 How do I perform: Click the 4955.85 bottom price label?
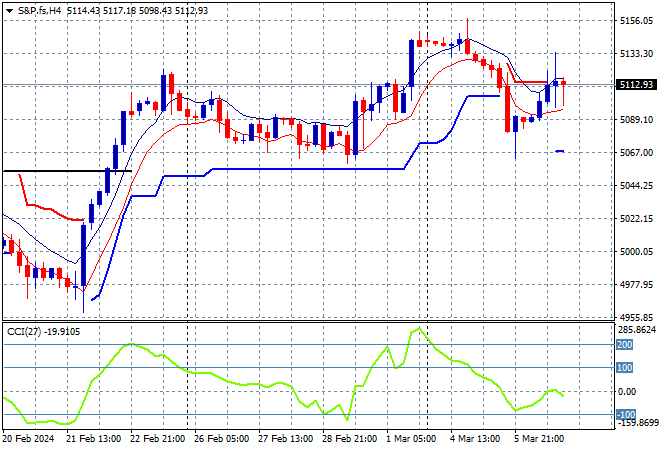click(635, 317)
